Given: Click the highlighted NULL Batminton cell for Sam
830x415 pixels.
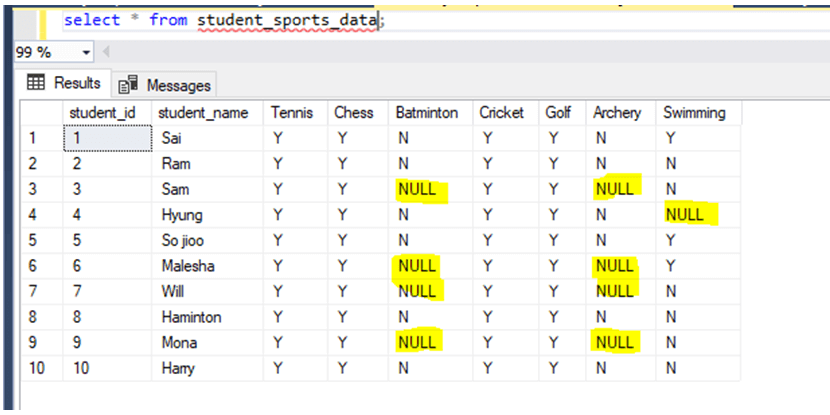Looking at the screenshot, I should pyautogui.click(x=417, y=189).
